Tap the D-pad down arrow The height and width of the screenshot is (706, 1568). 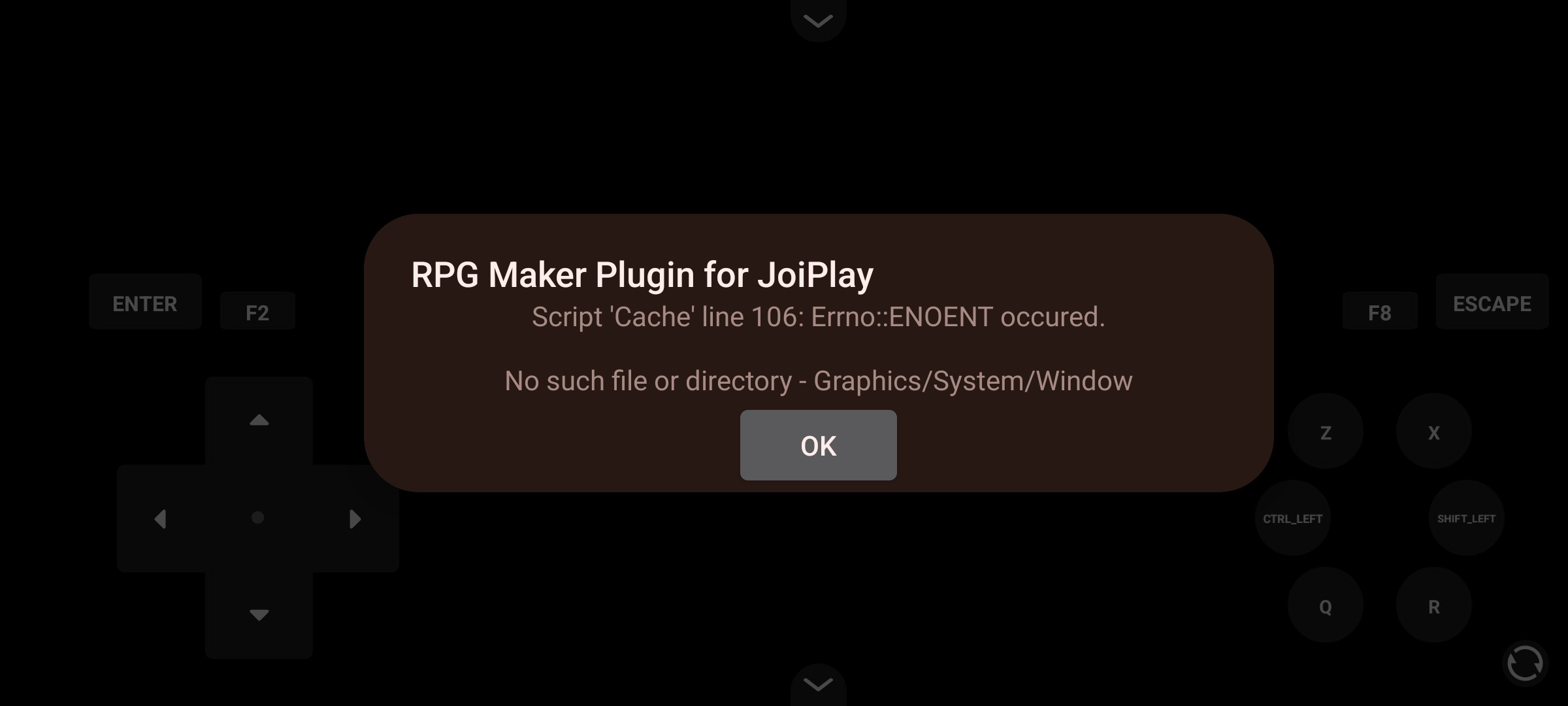259,614
